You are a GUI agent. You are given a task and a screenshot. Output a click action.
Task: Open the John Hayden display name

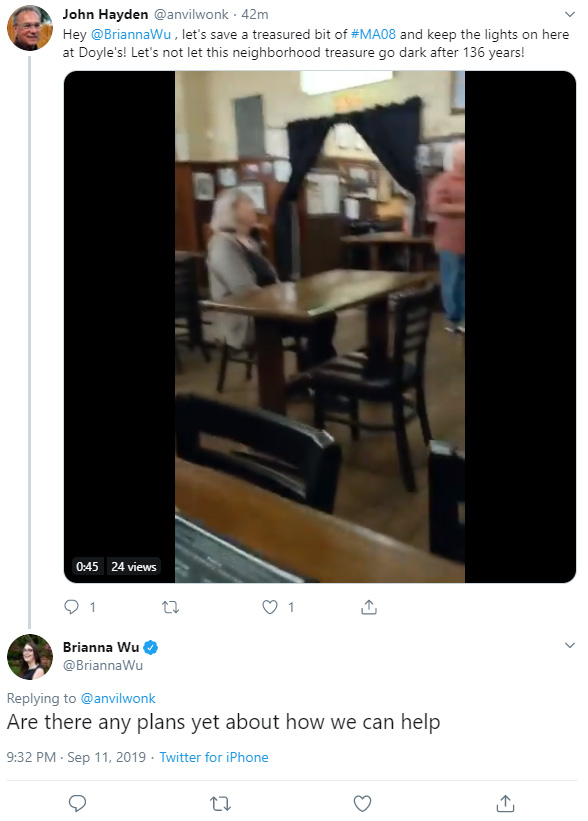[105, 15]
